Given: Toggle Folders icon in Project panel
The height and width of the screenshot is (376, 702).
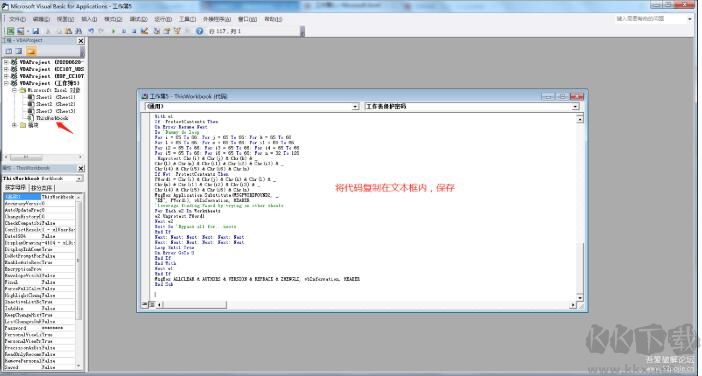Looking at the screenshot, I should tap(31, 51).
